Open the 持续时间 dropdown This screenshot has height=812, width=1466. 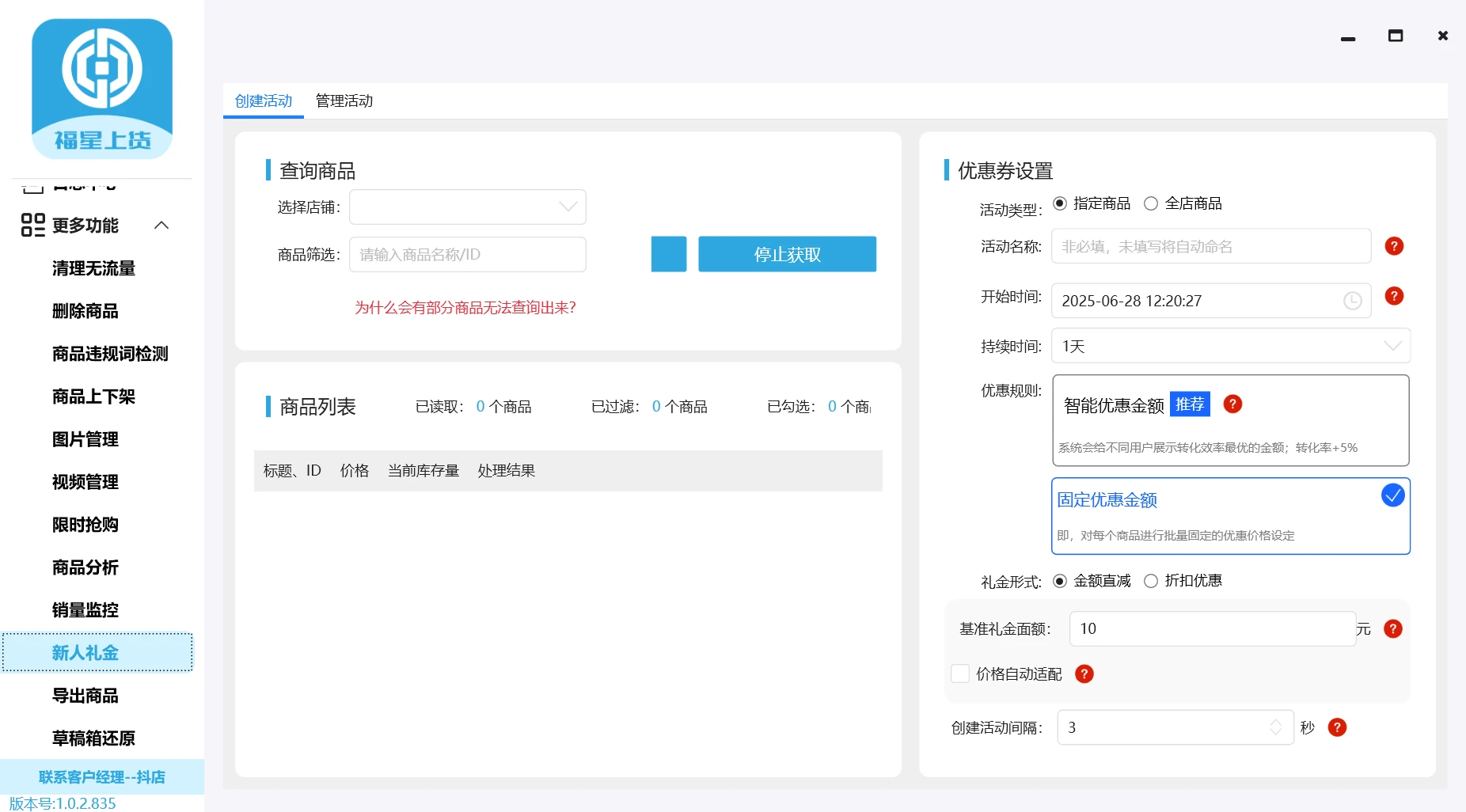click(x=1231, y=346)
